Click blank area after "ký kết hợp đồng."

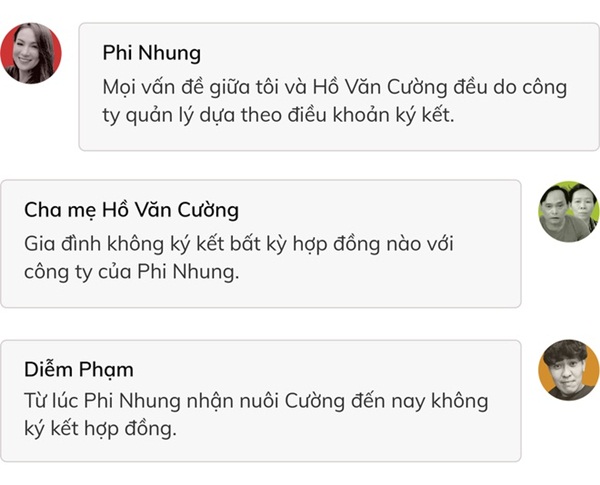[x=350, y=429]
